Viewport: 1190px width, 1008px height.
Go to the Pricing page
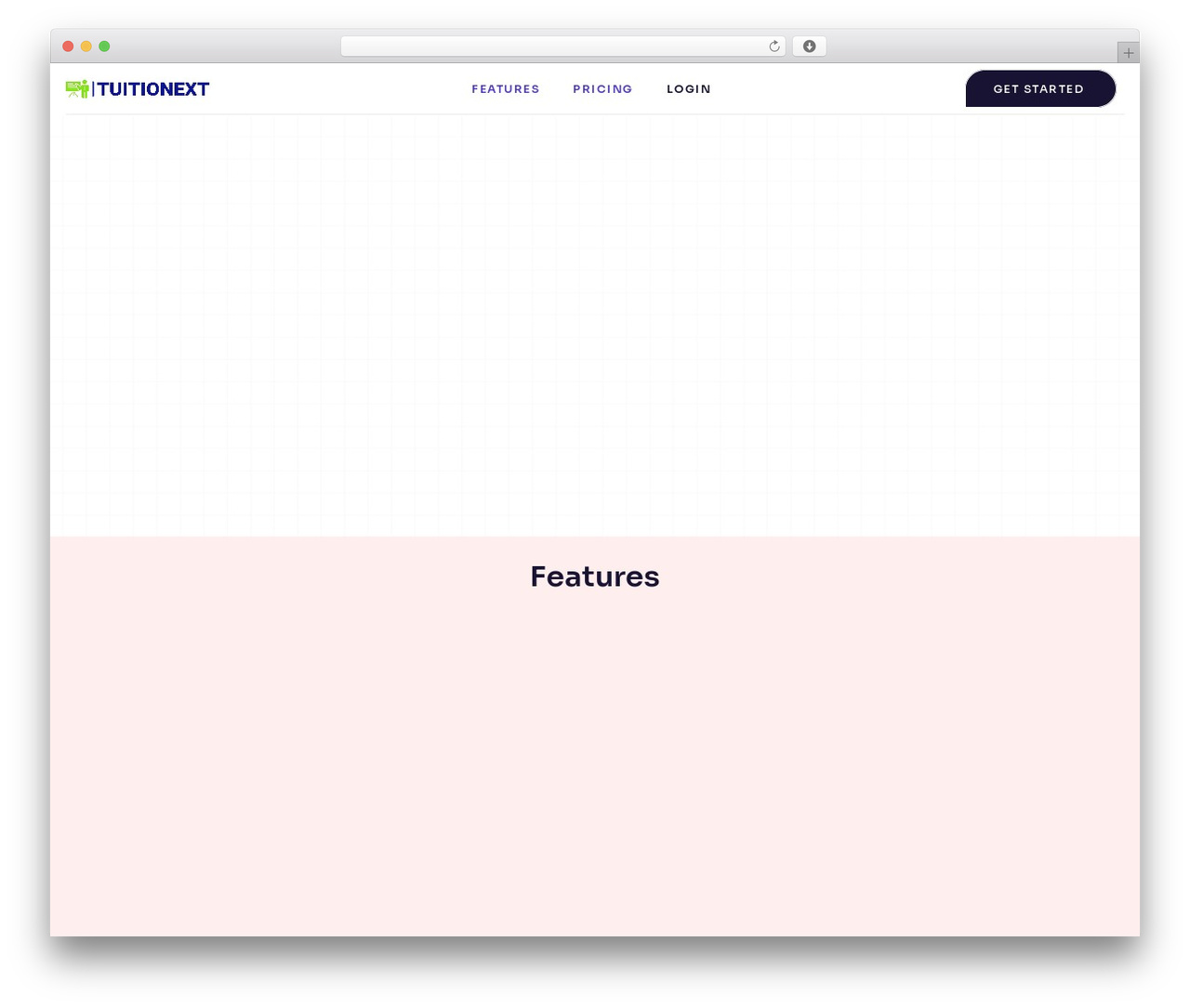point(602,89)
